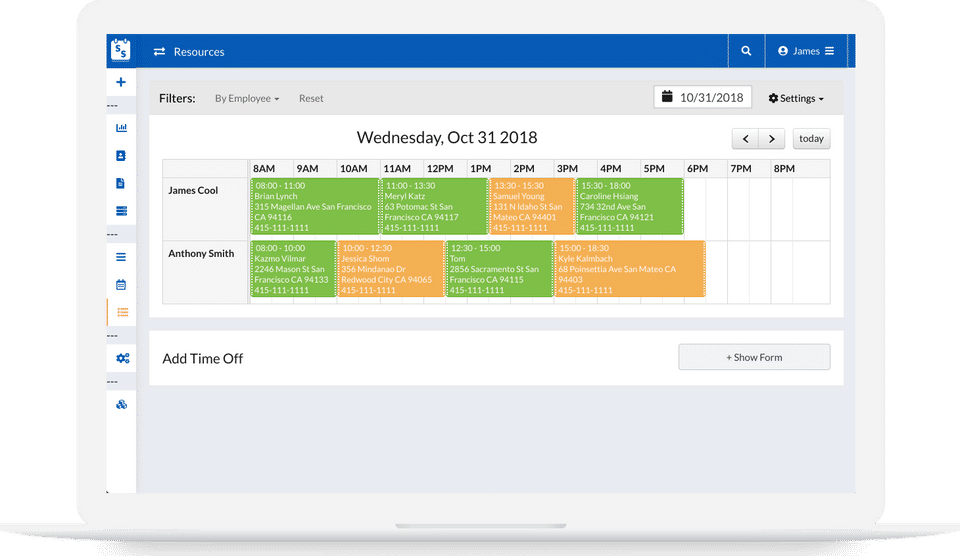Go to previous day with left chevron
Viewport: 960px width, 556px height.
point(745,138)
